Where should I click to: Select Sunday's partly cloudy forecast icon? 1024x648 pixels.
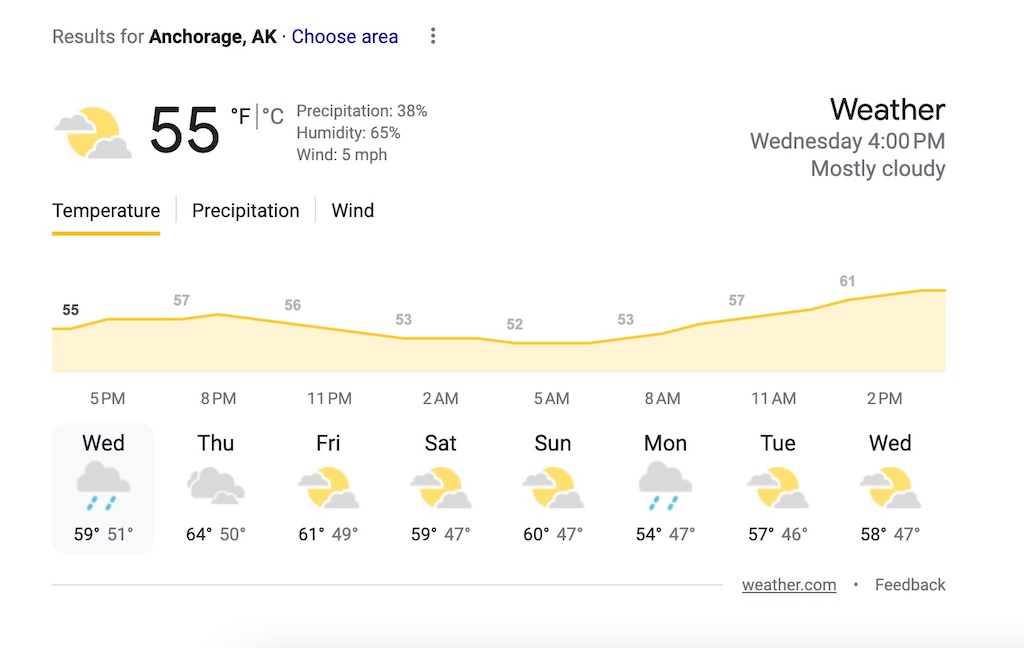click(x=552, y=487)
